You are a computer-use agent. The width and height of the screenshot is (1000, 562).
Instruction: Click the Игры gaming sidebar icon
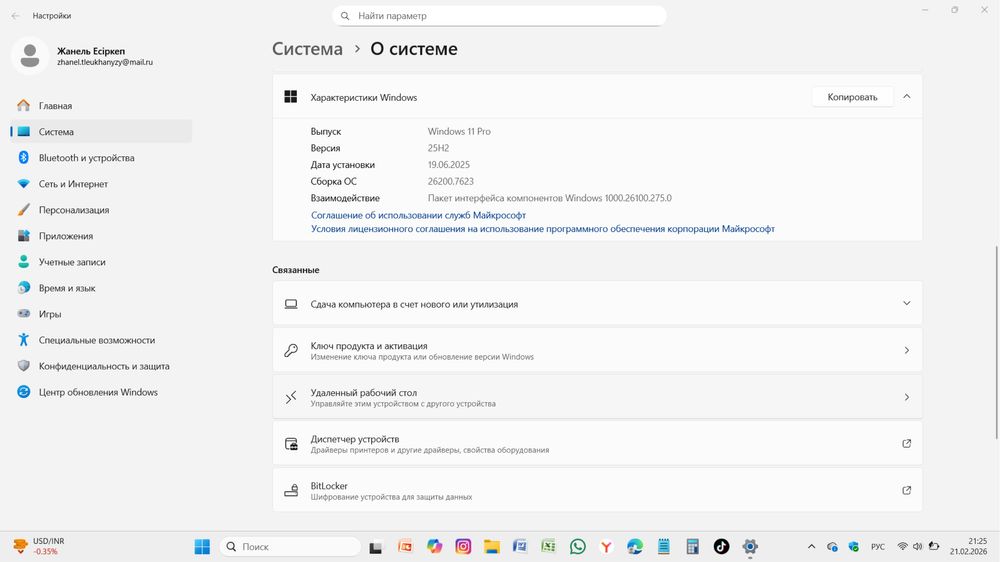click(x=24, y=314)
